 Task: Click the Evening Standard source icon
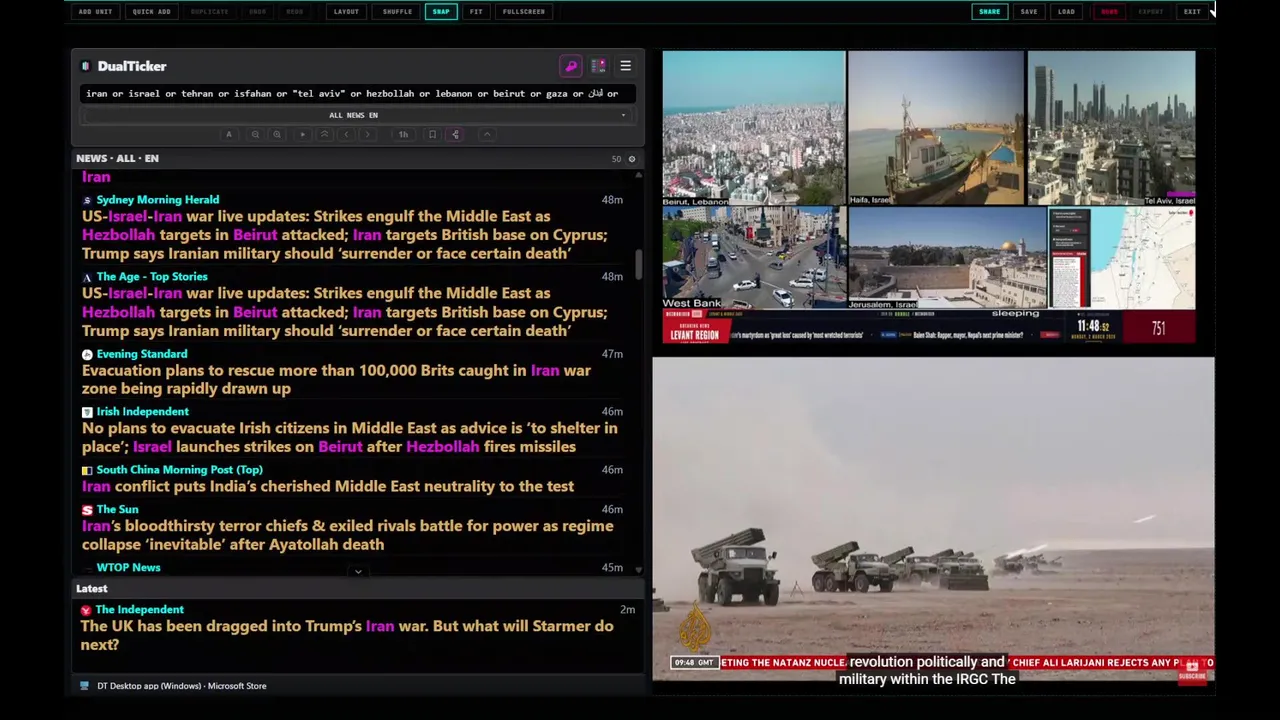87,354
